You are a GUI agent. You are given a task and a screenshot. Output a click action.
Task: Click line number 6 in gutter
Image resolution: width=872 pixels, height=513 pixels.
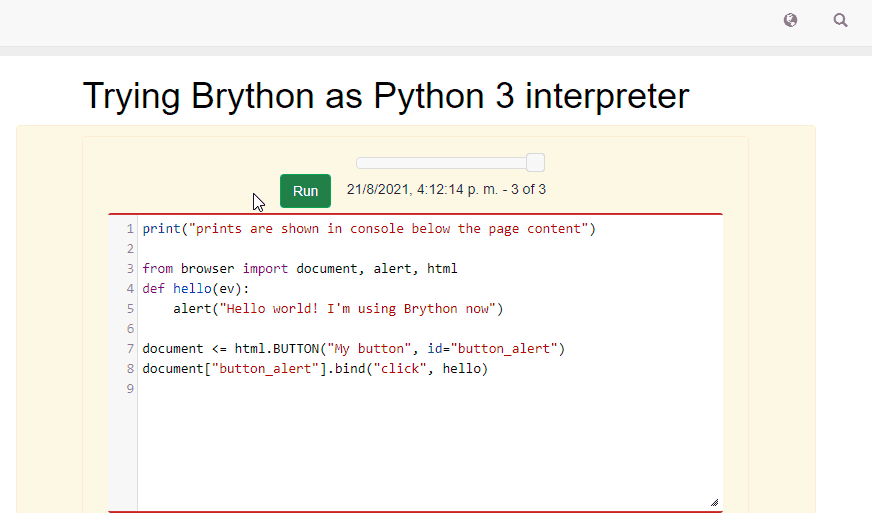click(130, 329)
